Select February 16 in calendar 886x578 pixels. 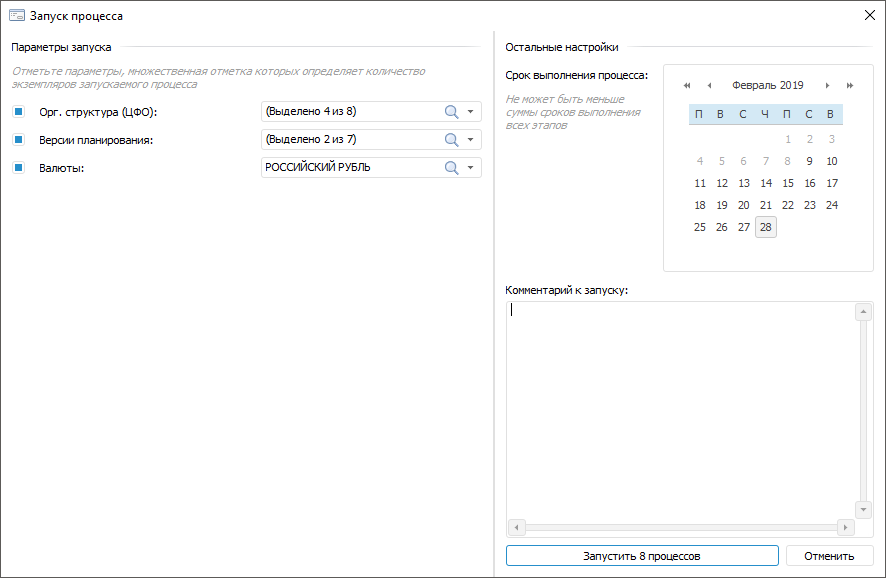[810, 184]
